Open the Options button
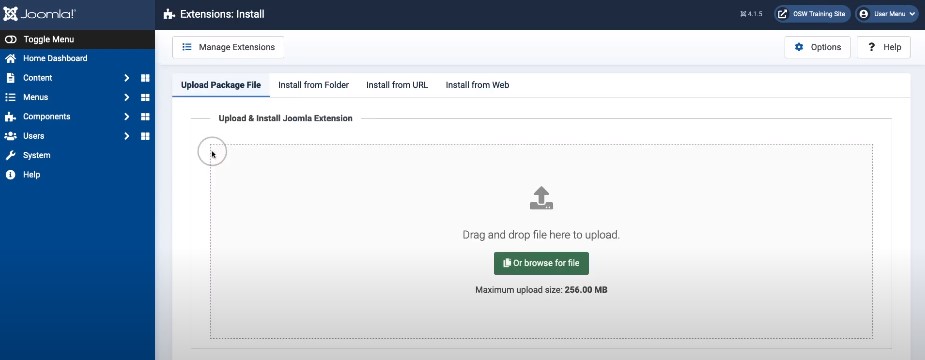925x360 pixels. point(817,47)
